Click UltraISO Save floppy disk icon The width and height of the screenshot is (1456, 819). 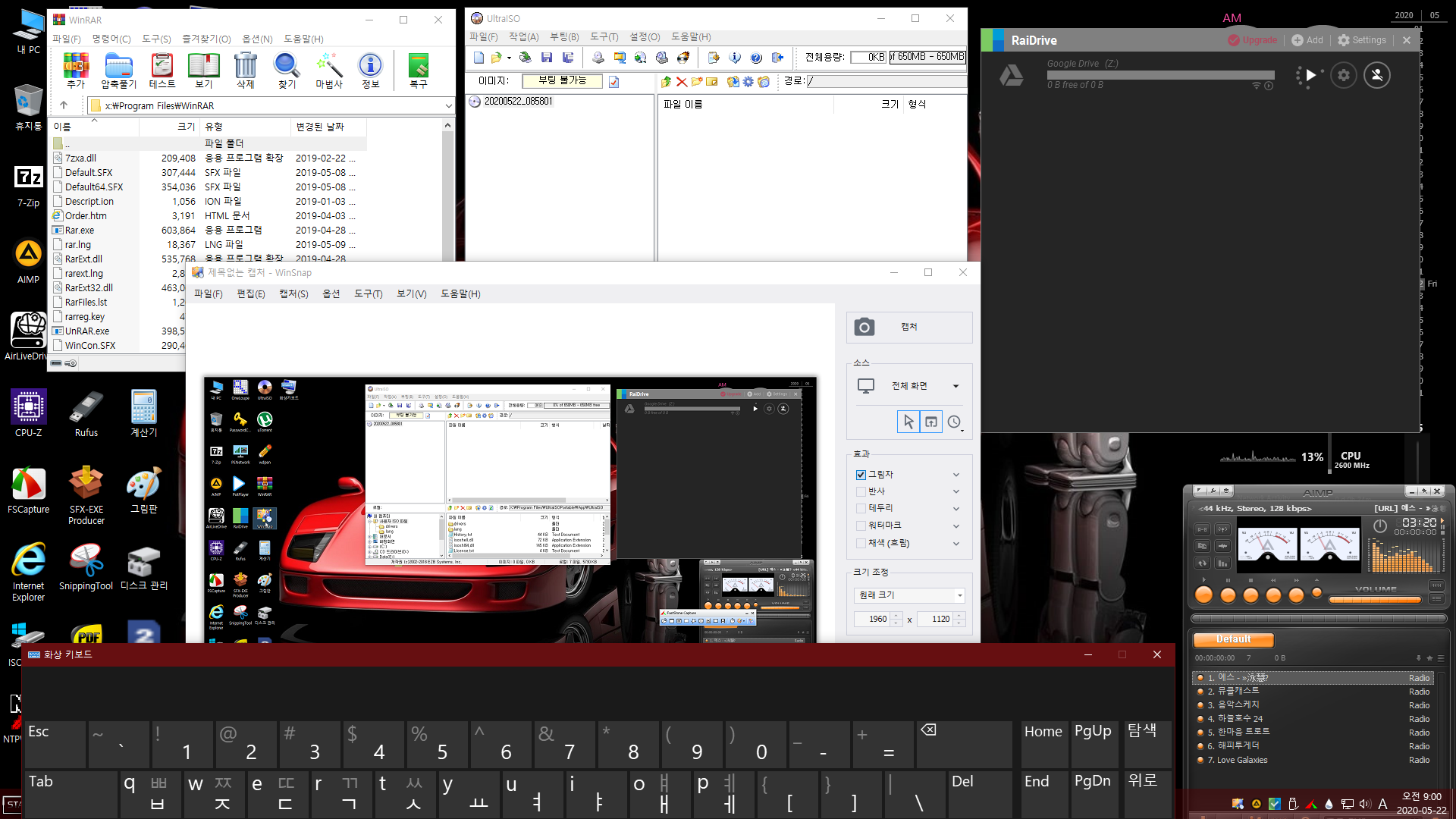coord(547,58)
